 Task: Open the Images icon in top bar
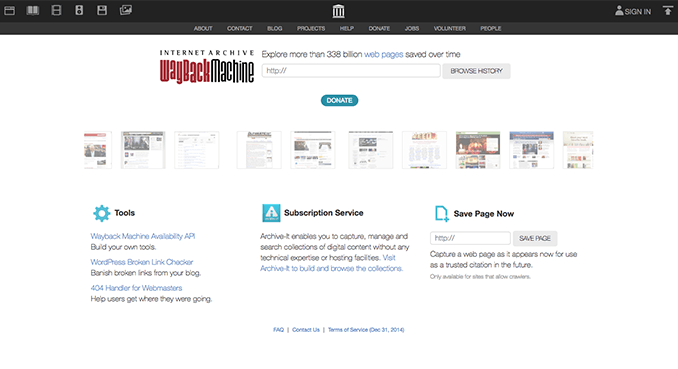coord(126,10)
